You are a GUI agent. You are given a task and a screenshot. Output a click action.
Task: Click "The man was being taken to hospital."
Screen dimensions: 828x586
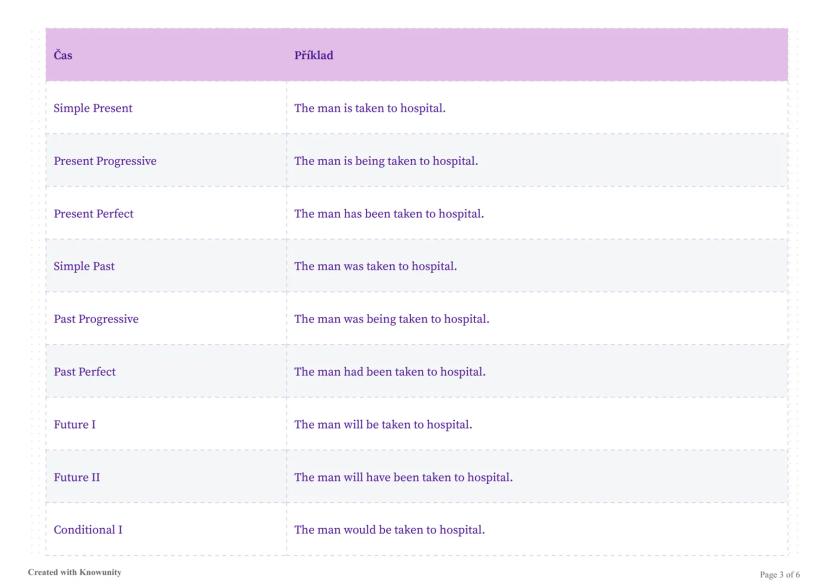pos(391,319)
